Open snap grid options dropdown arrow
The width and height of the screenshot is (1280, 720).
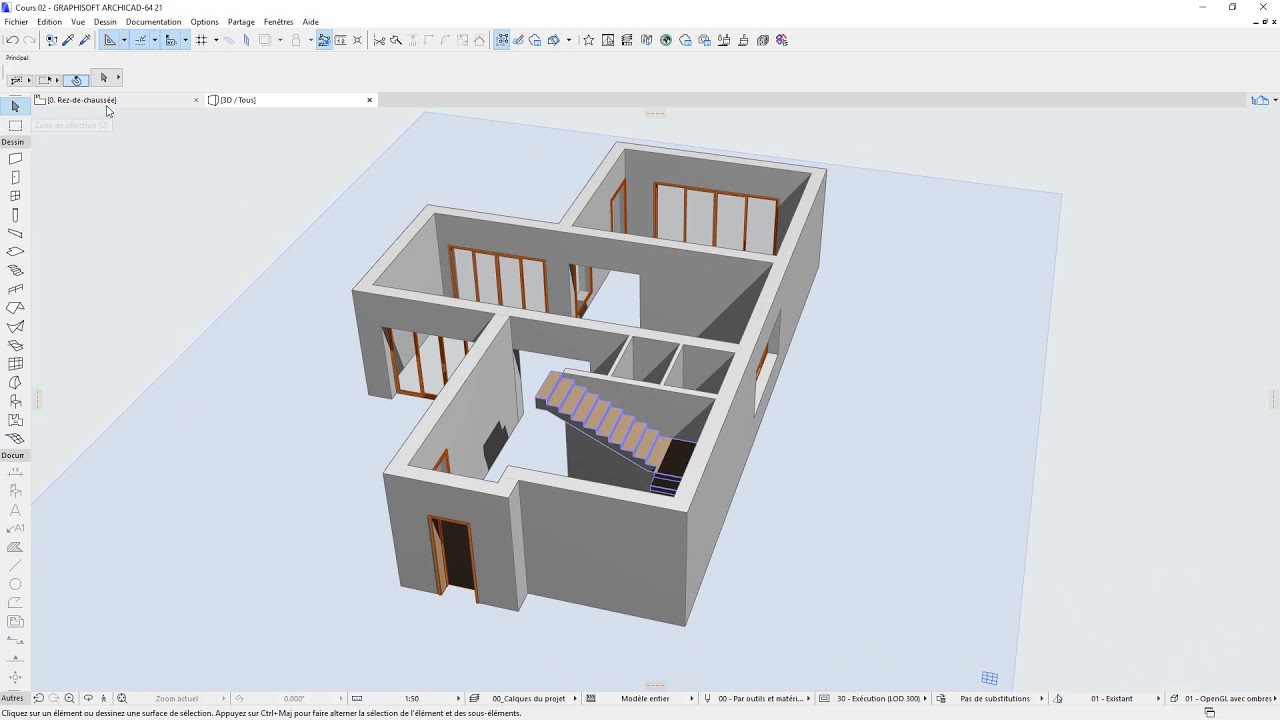coord(216,40)
